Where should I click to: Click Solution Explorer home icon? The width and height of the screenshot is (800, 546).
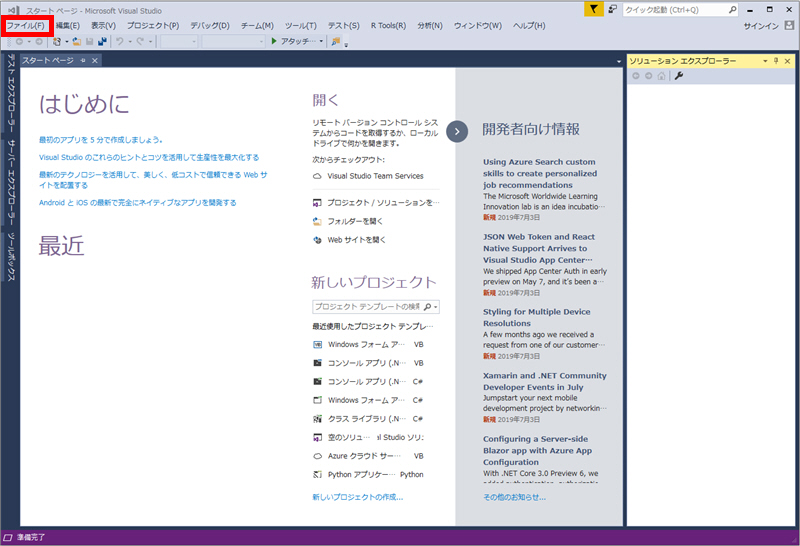pos(661,76)
